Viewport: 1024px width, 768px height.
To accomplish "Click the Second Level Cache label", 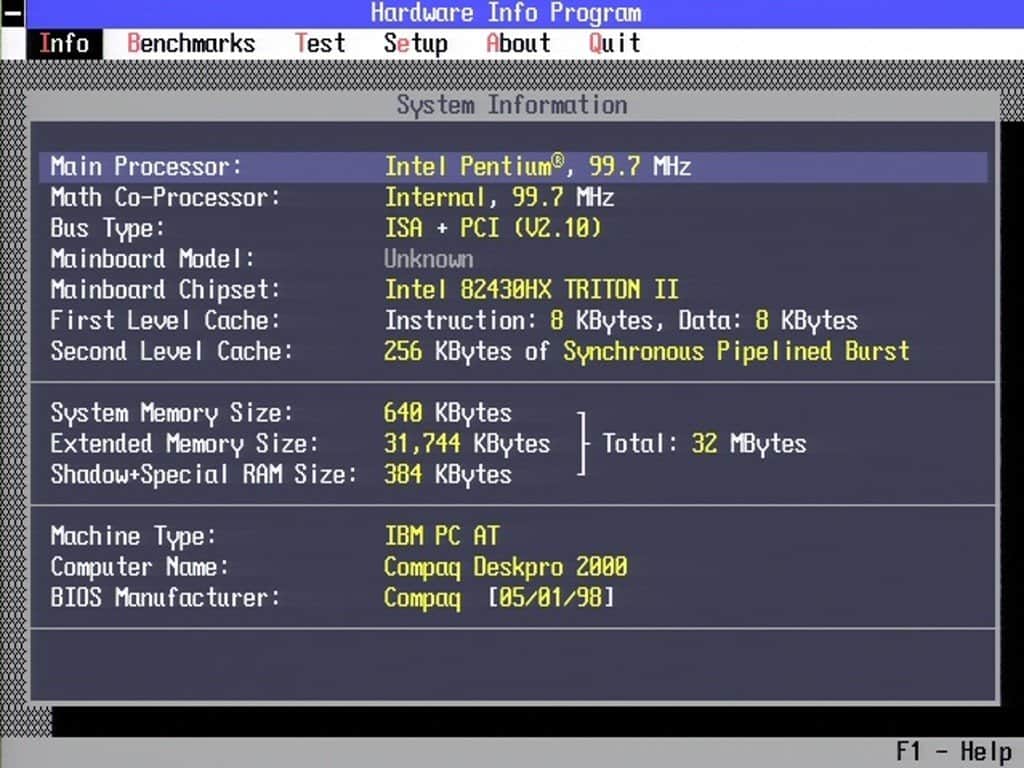I will point(172,351).
